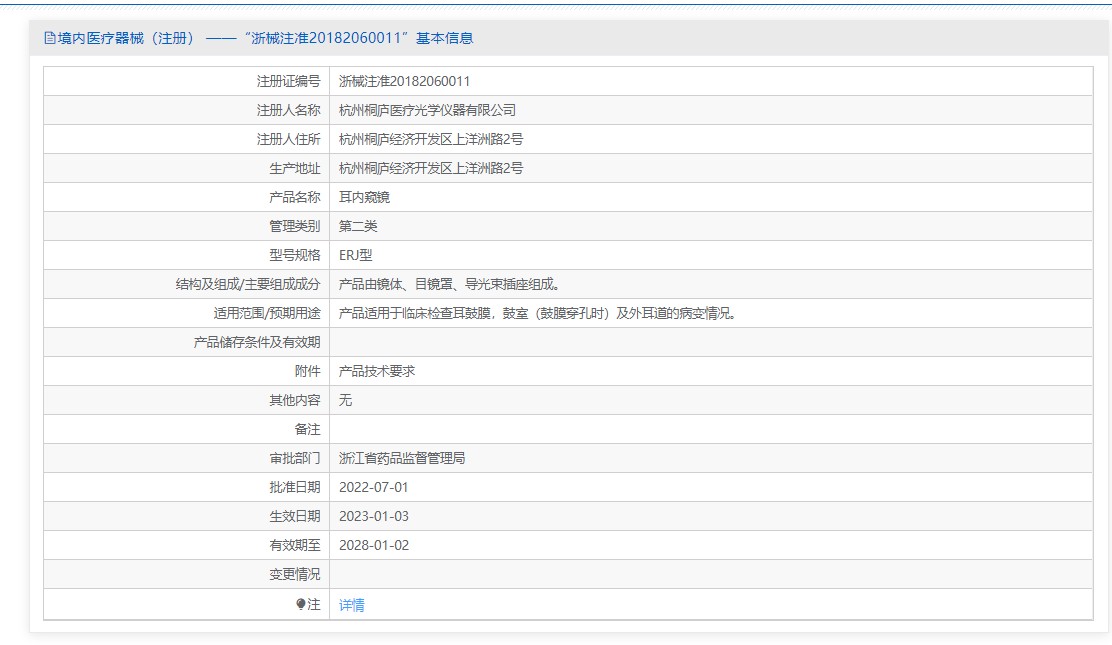The image size is (1112, 645).
Task: Select registration number 浙械注准20182060011 in the table
Action: (x=404, y=82)
